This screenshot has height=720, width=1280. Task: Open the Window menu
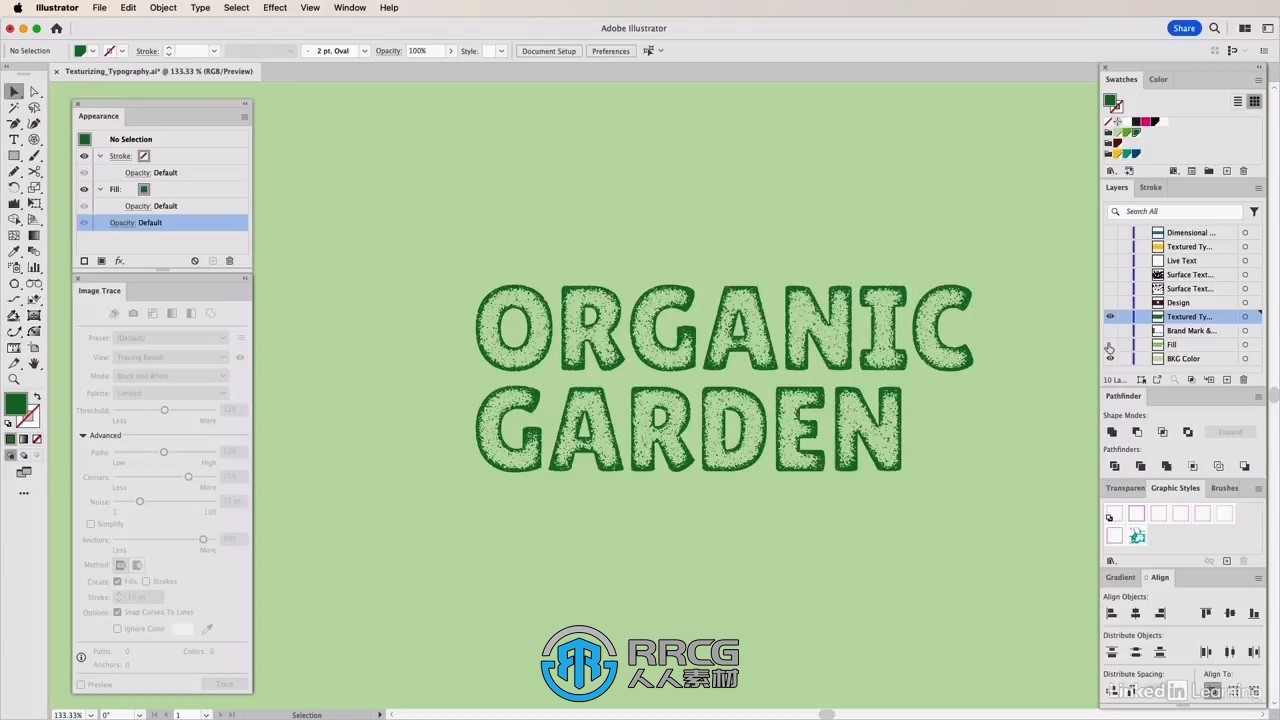(350, 7)
